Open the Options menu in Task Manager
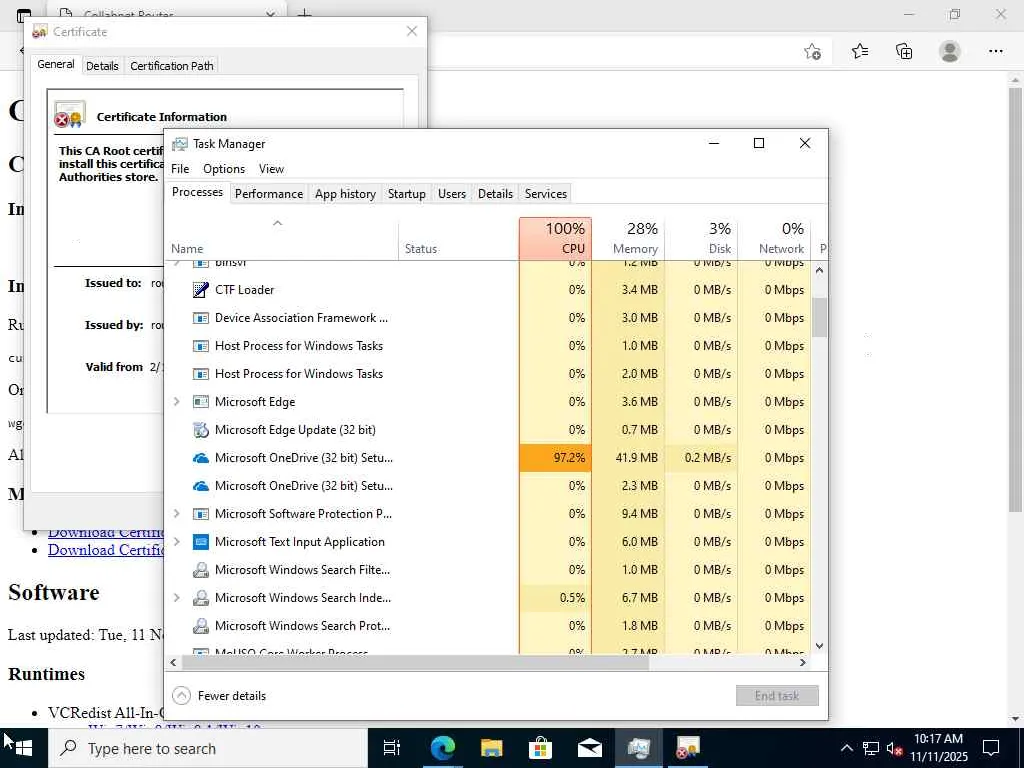The image size is (1024, 768). pyautogui.click(x=224, y=169)
